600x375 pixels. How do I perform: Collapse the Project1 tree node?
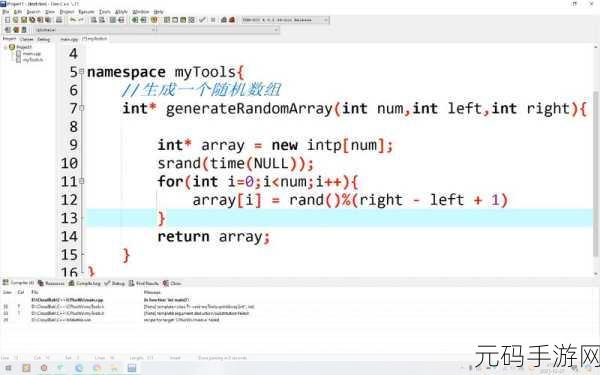(5, 47)
